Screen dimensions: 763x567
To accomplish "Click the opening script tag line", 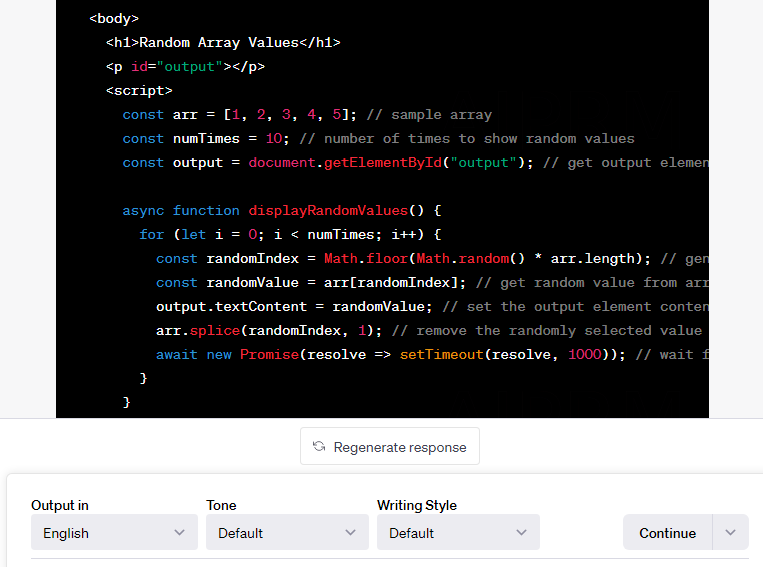I will coord(139,91).
